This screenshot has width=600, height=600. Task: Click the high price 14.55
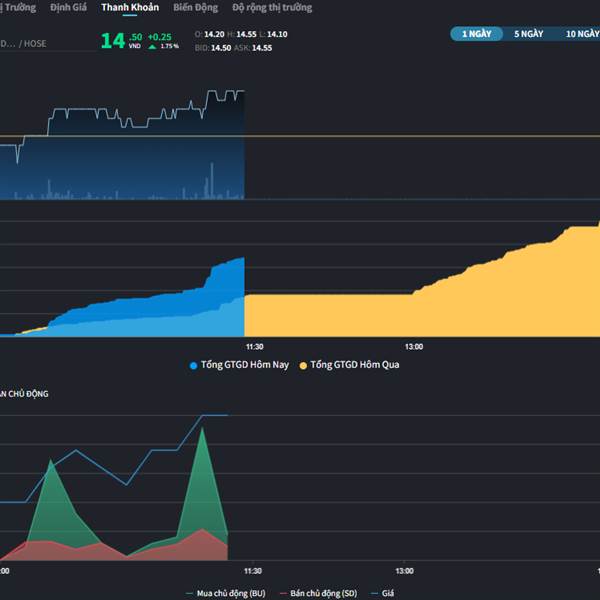click(x=246, y=34)
